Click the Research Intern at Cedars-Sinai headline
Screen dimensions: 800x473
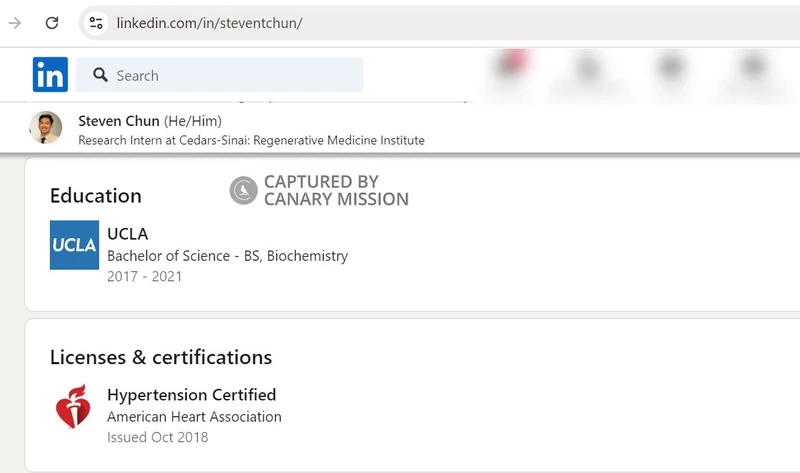point(251,140)
